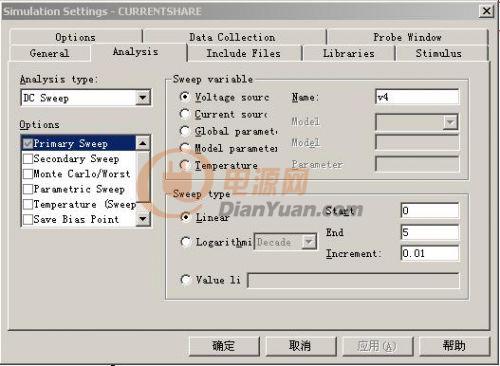Tick the Parametric Sweep checkbox

[x=28, y=189]
